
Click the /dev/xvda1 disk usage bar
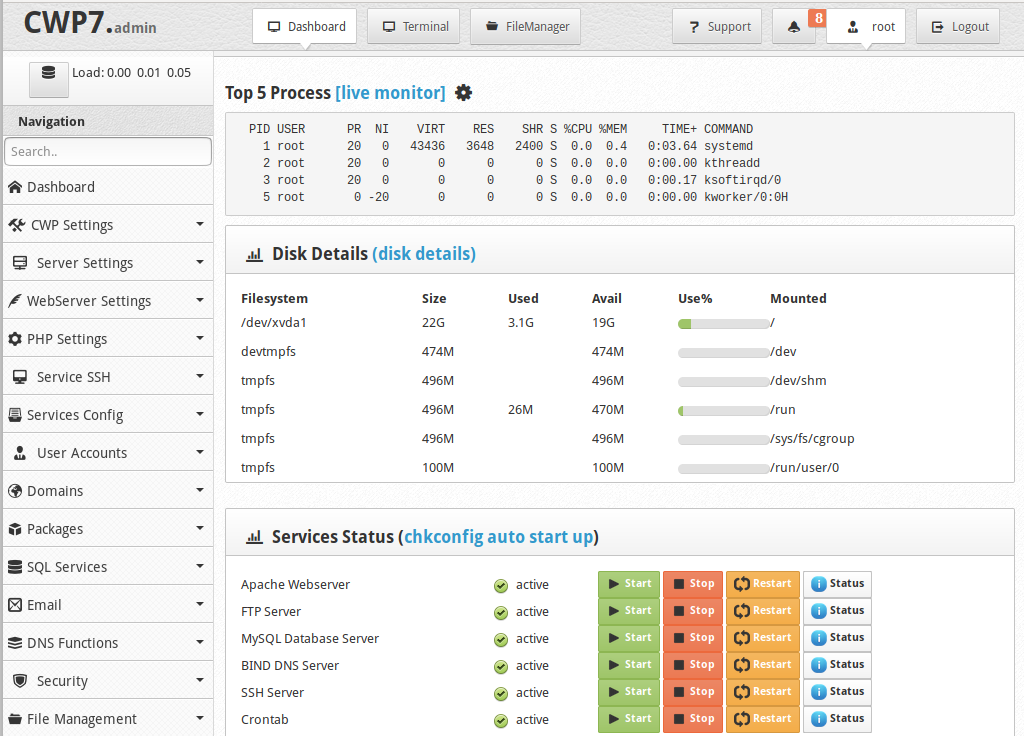[x=724, y=323]
